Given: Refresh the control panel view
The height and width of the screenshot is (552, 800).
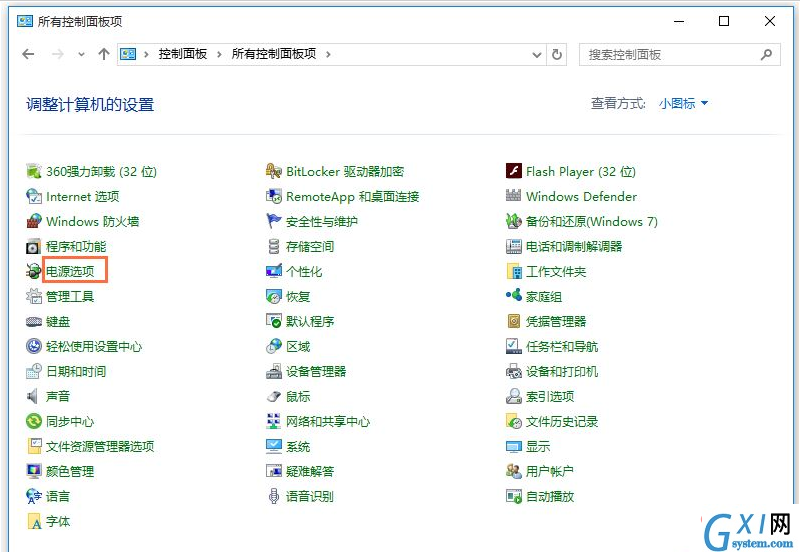Looking at the screenshot, I should tap(557, 55).
